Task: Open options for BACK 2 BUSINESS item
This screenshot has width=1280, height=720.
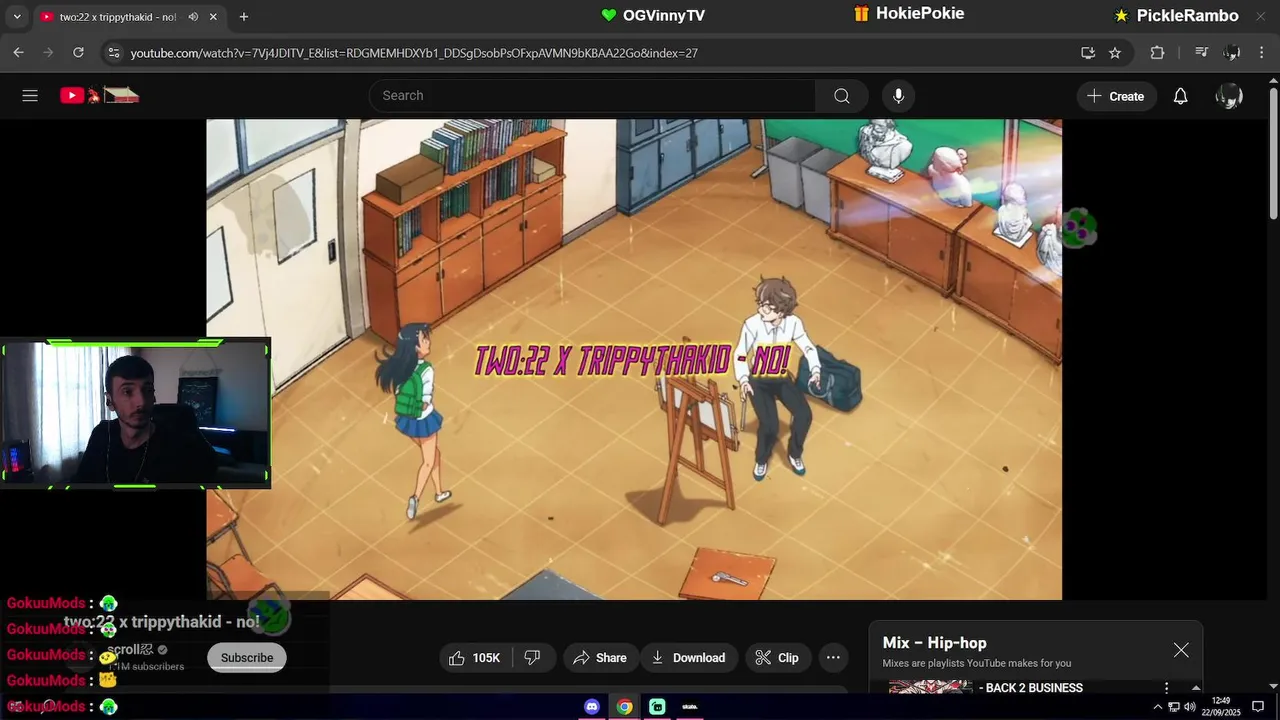Action: click(1166, 688)
